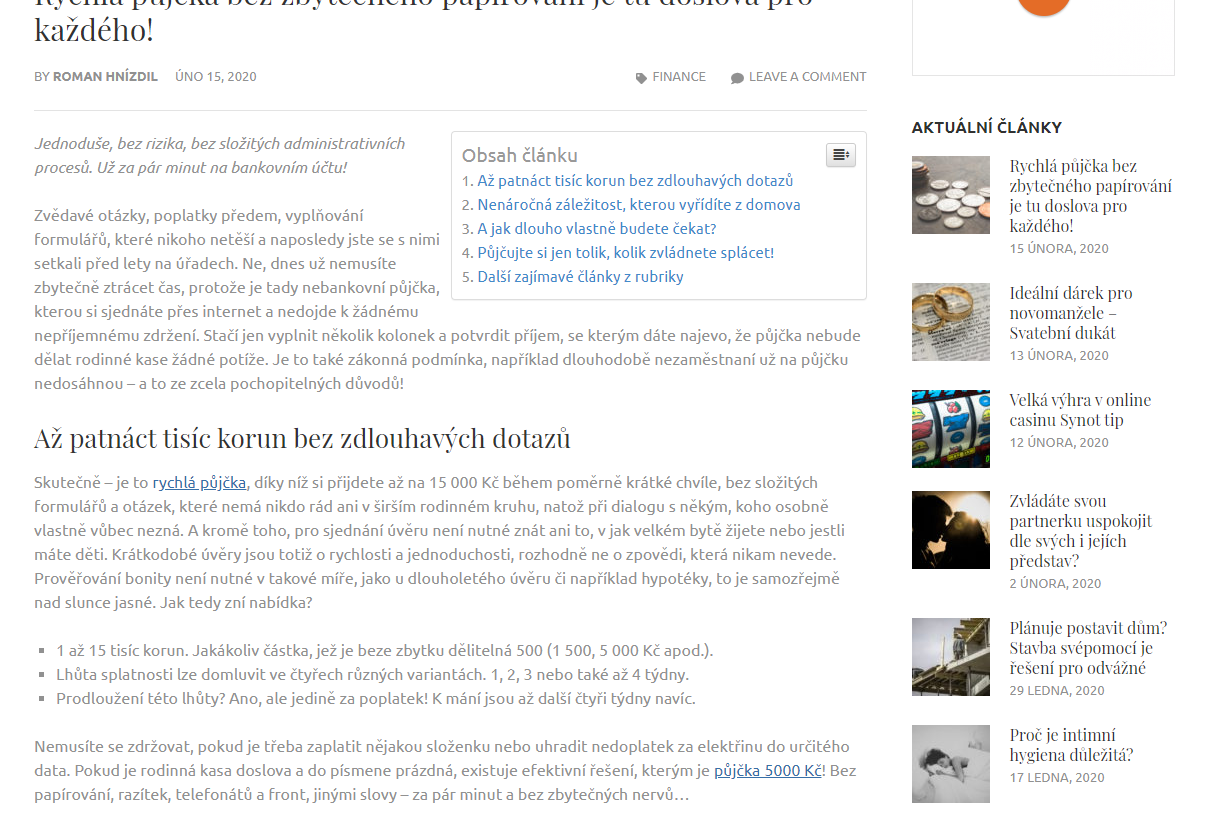Open coins thumbnail for Rychlá půjčka article
The height and width of the screenshot is (821, 1226).
point(951,195)
